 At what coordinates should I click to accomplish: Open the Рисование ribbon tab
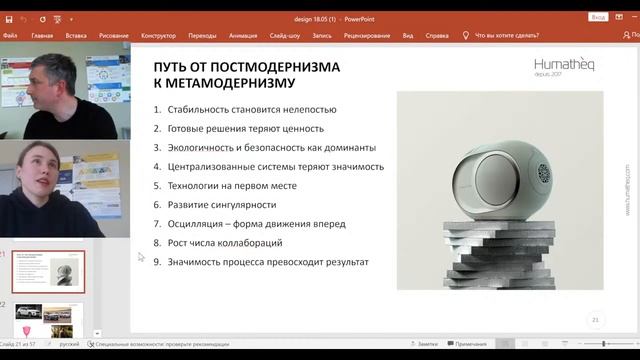click(113, 36)
